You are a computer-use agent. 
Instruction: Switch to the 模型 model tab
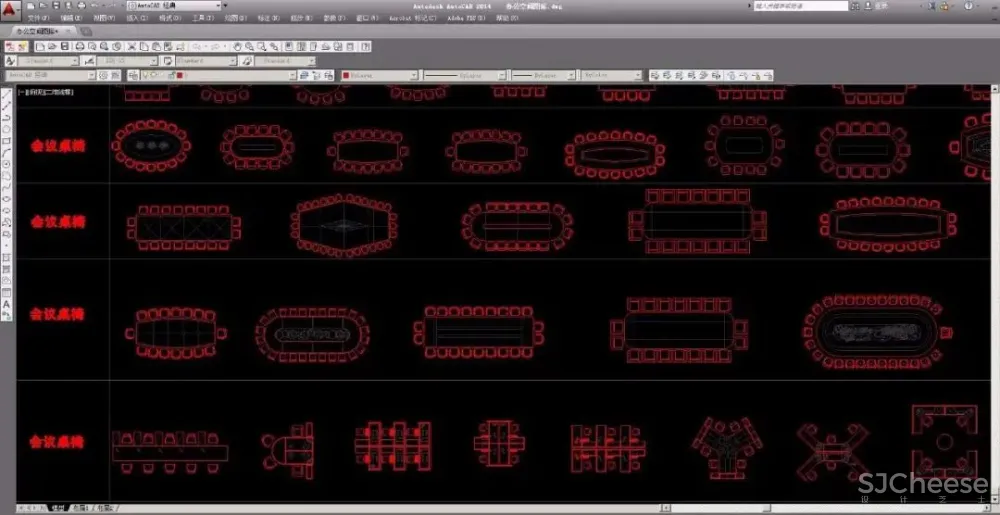(x=59, y=508)
